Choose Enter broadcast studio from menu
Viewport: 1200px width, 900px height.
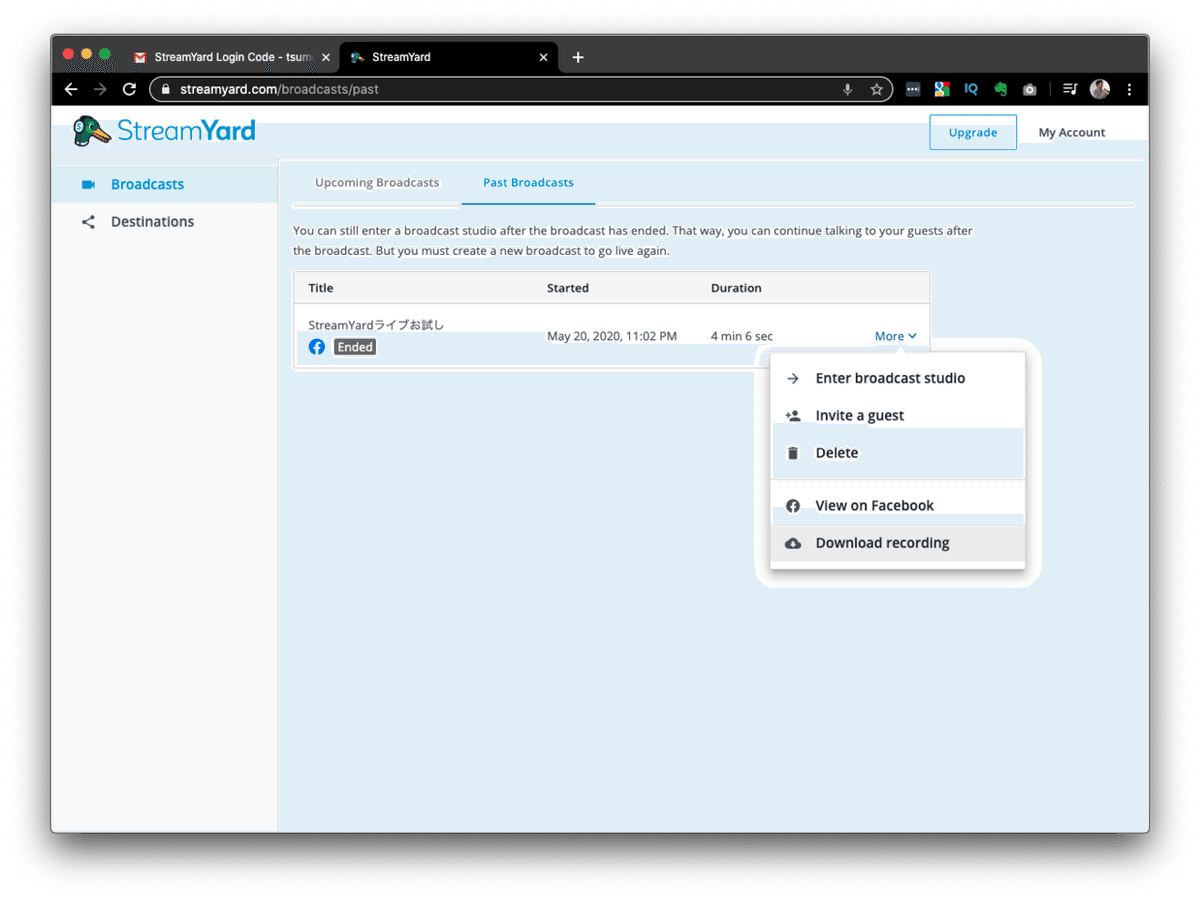pos(897,379)
